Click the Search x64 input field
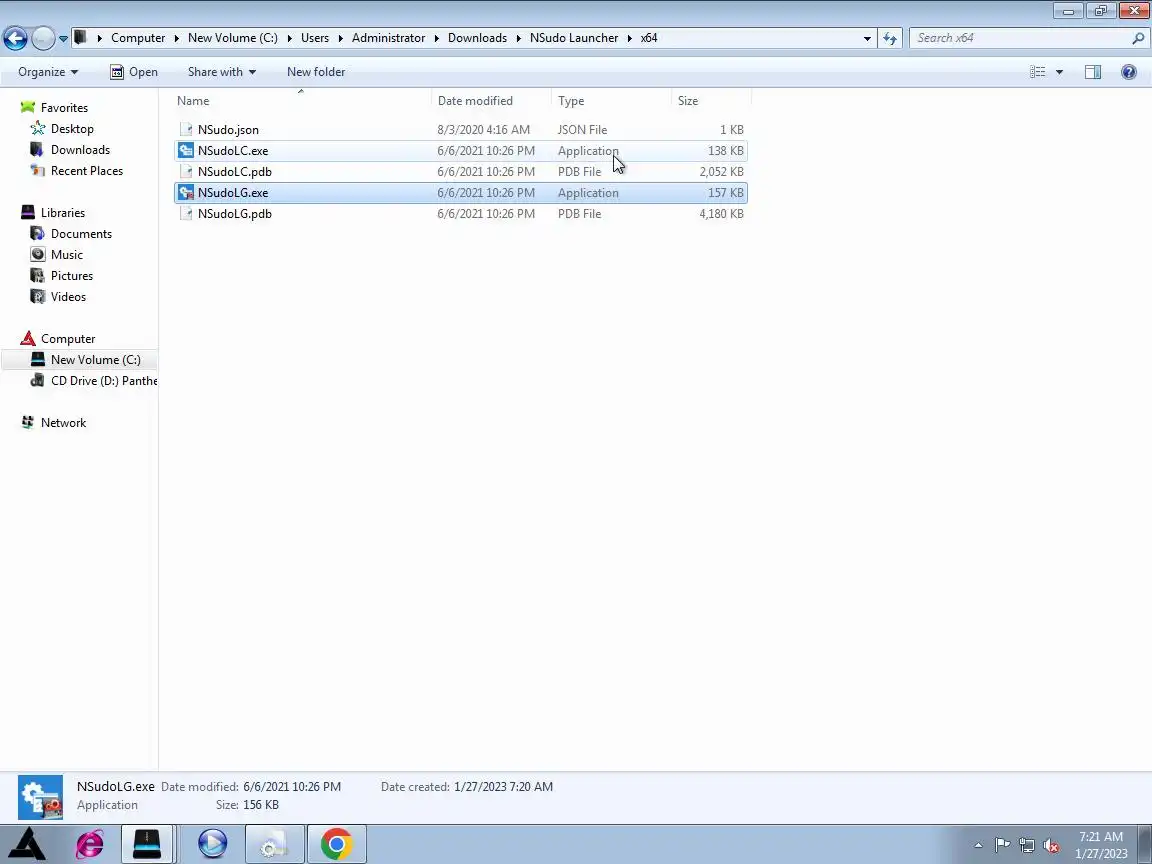 pos(1021,38)
